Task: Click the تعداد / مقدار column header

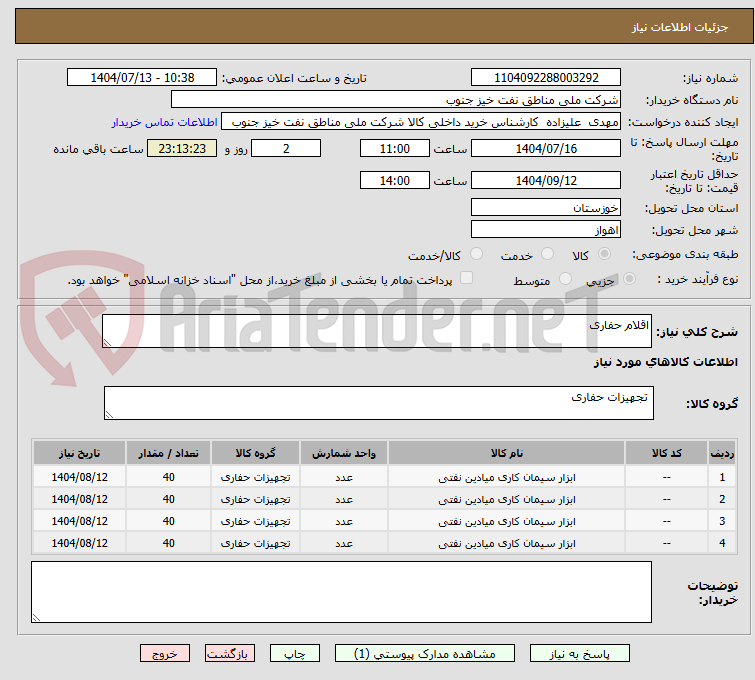Action: tap(169, 453)
